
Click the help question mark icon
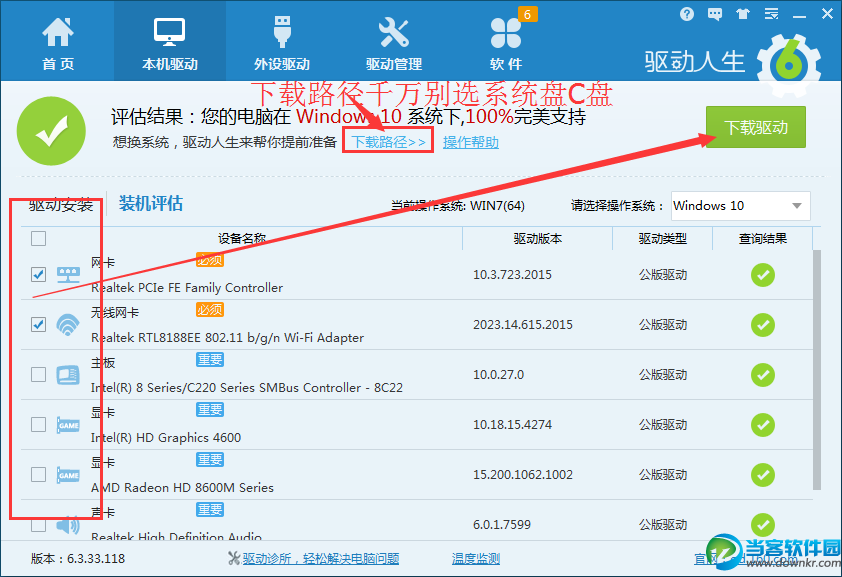point(686,14)
